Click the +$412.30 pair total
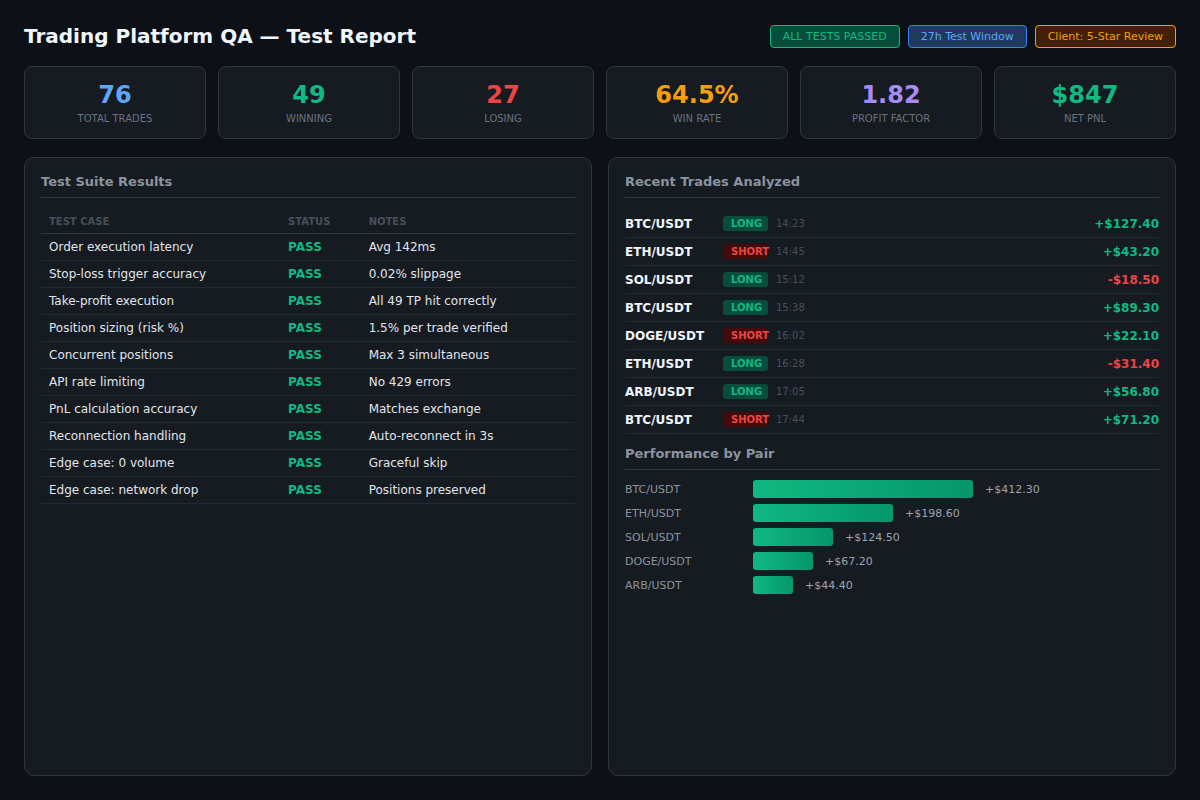1200x800 pixels. pyautogui.click(x=1012, y=489)
